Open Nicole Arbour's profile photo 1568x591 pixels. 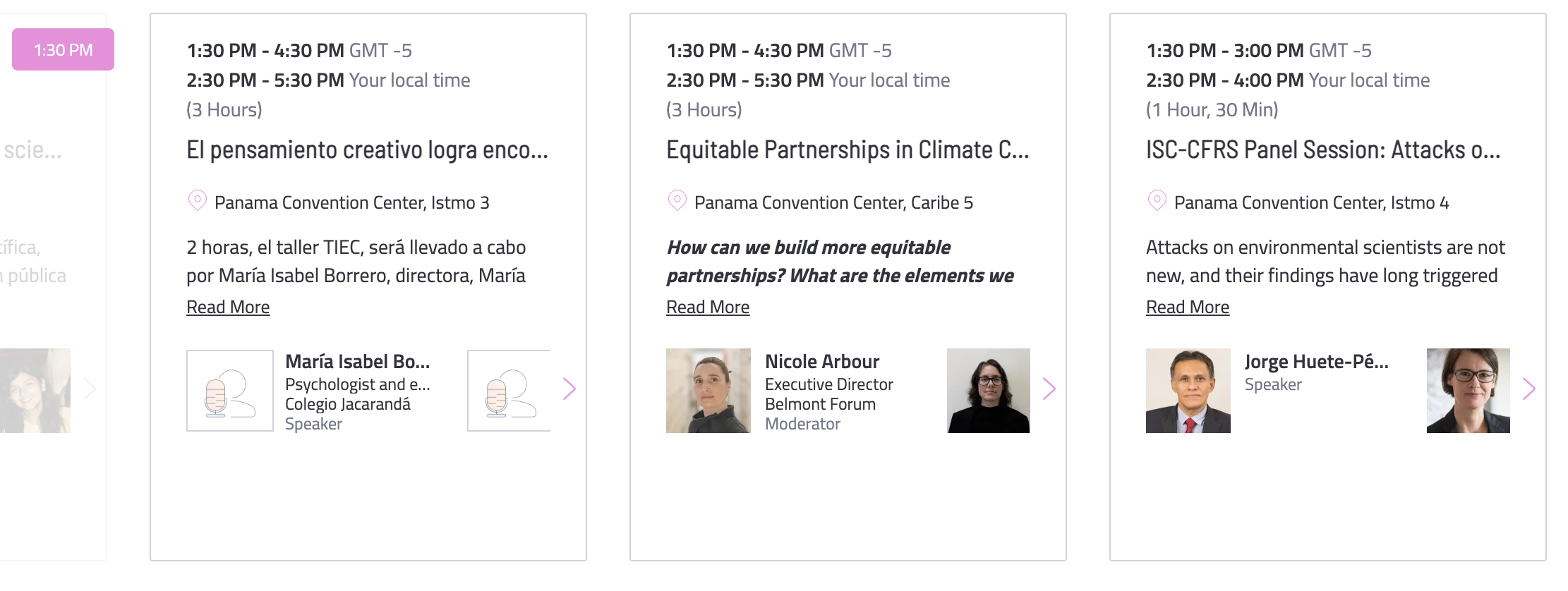pos(708,391)
